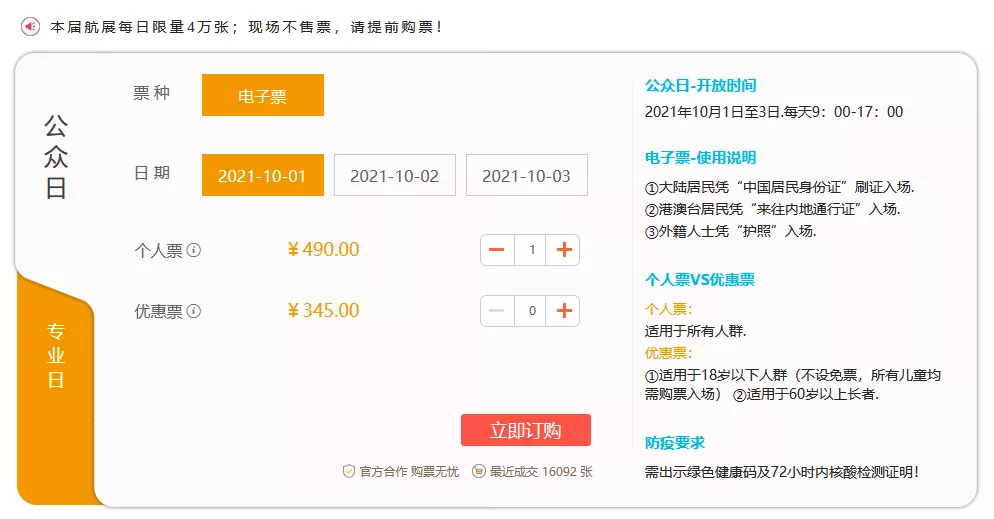Click the 港澳台居民 entry rule line
The width and height of the screenshot is (994, 519).
pos(772,209)
